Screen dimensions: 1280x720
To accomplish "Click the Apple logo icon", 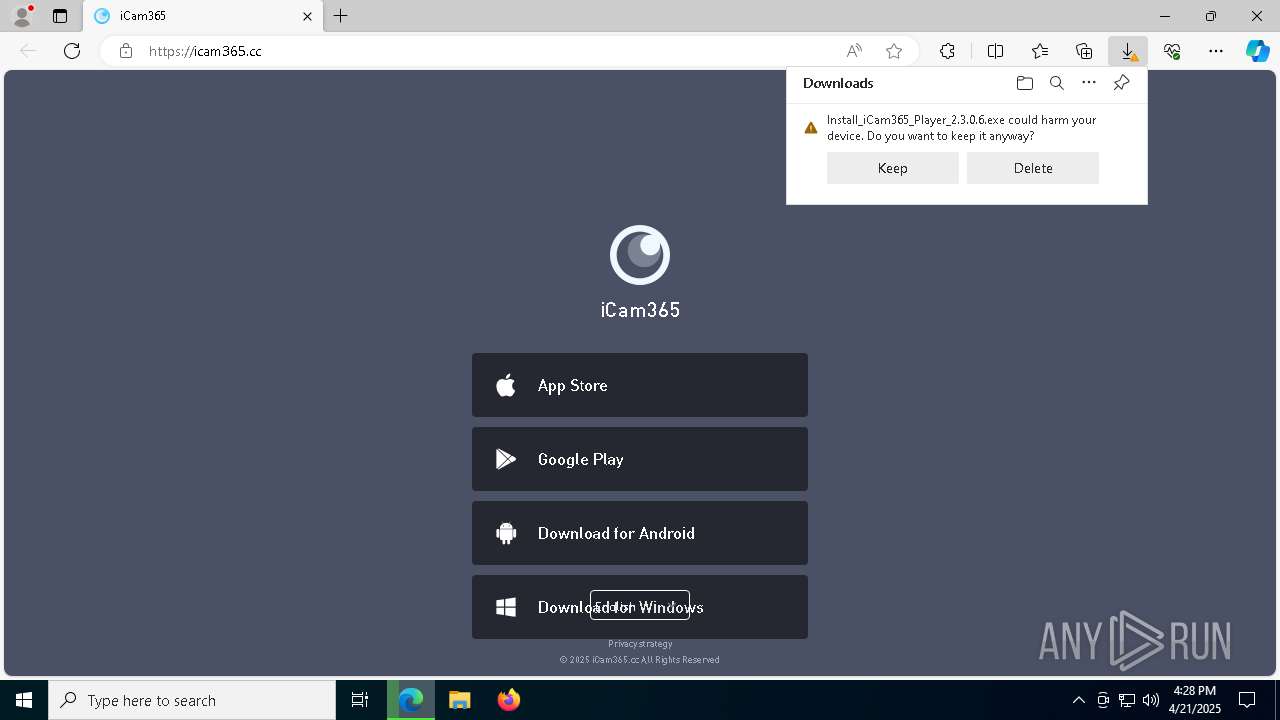I will [x=506, y=385].
